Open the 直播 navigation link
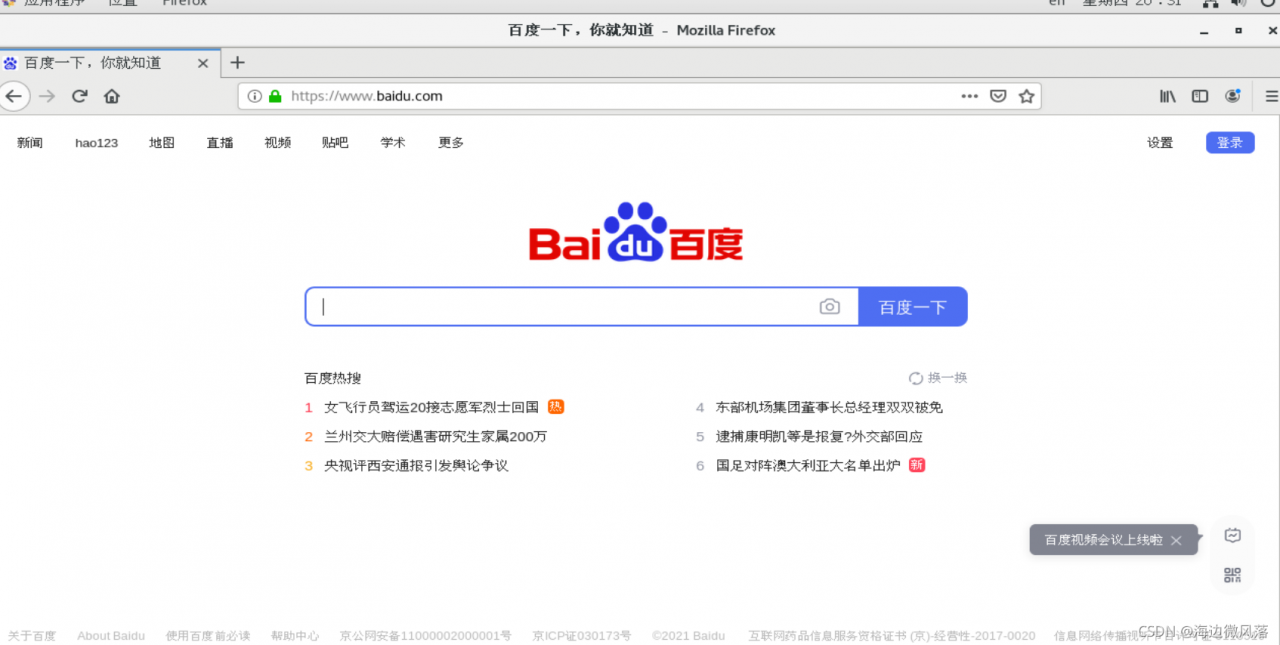Viewport: 1280px width, 645px height. 220,143
